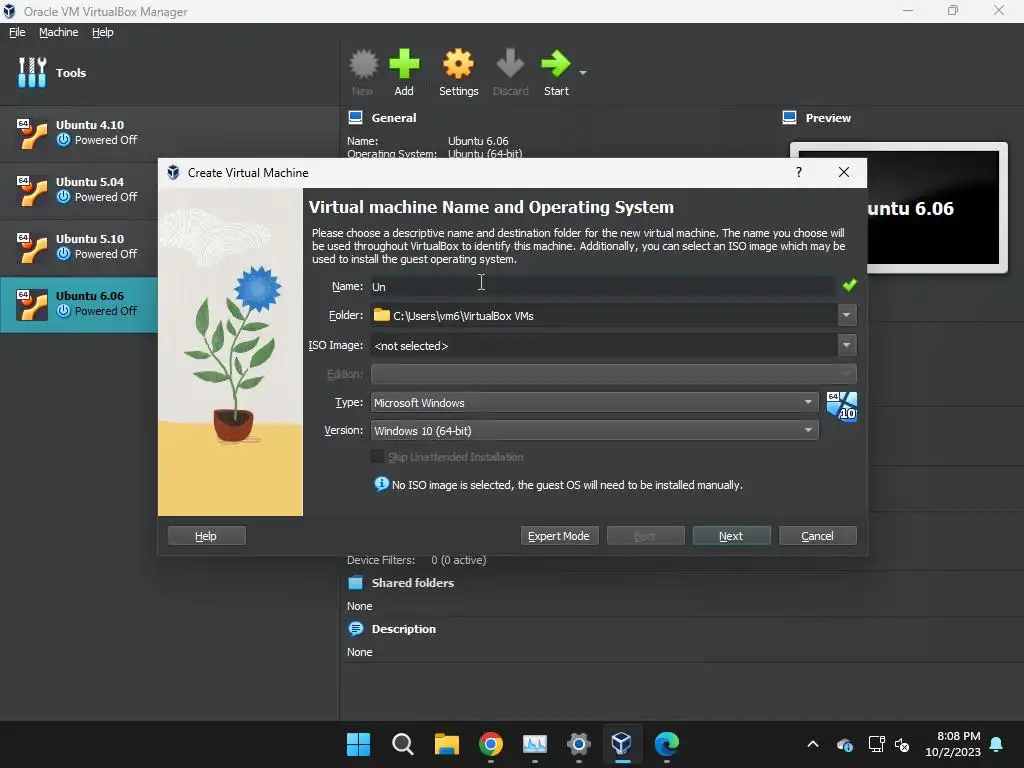Open the Version combo box

(594, 430)
